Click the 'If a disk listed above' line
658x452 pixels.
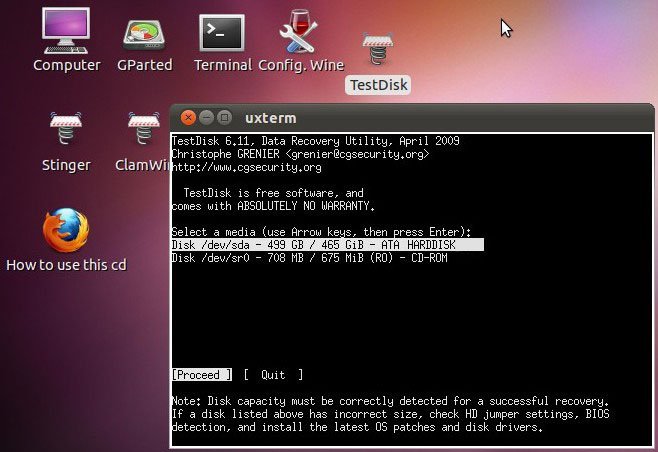(x=390, y=414)
